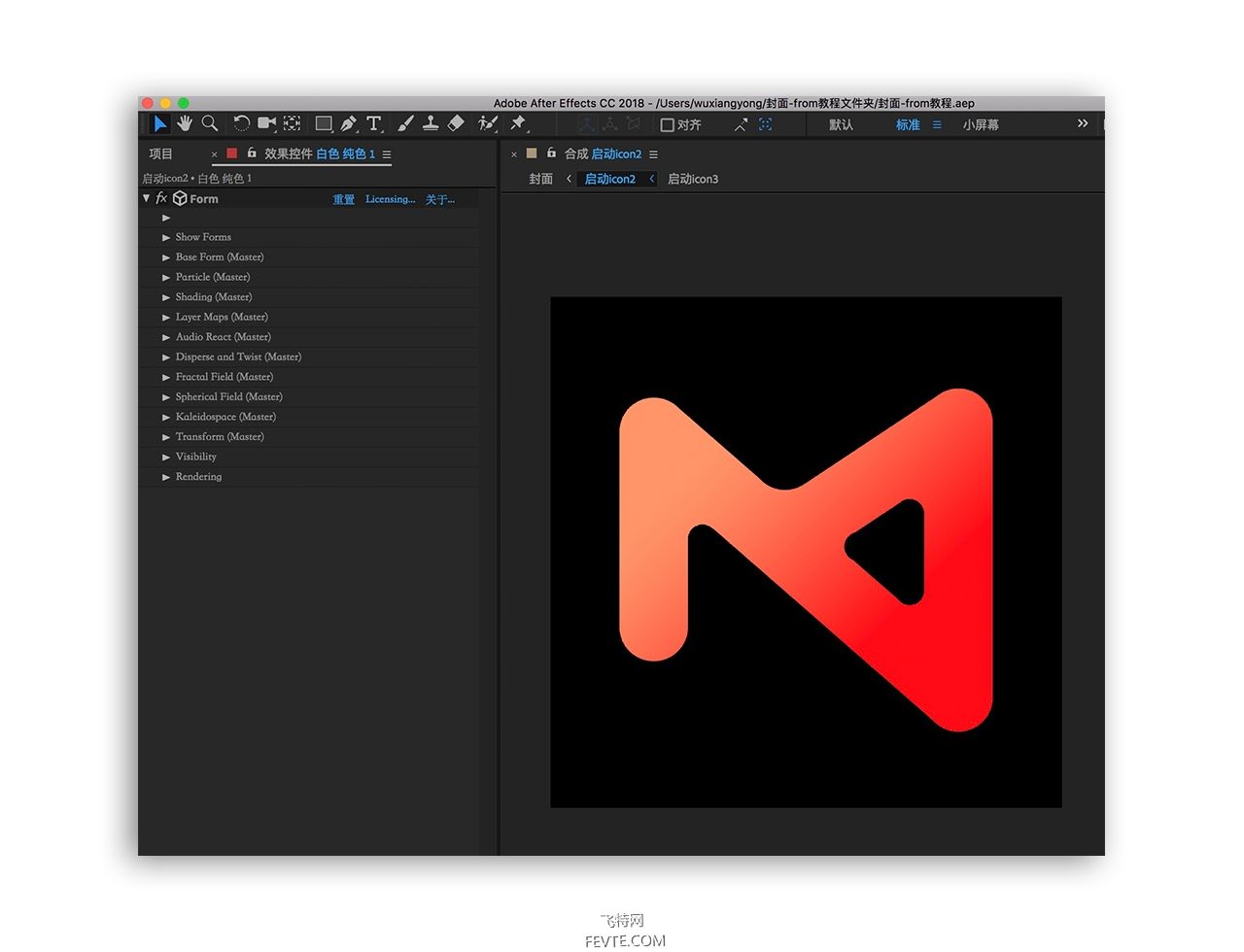Select the Roto Brush tool
Screen dimensions: 1244x952
pyautogui.click(x=488, y=123)
